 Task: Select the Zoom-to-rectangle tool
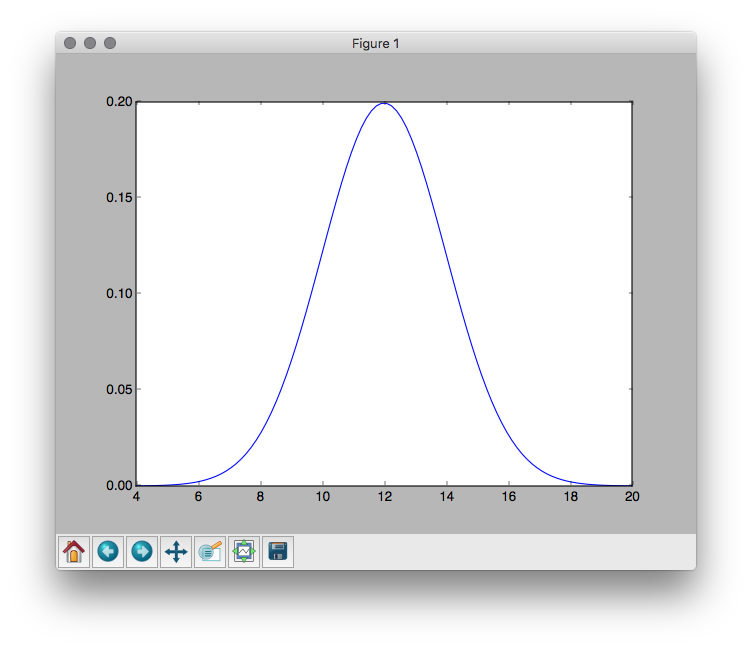[x=210, y=552]
